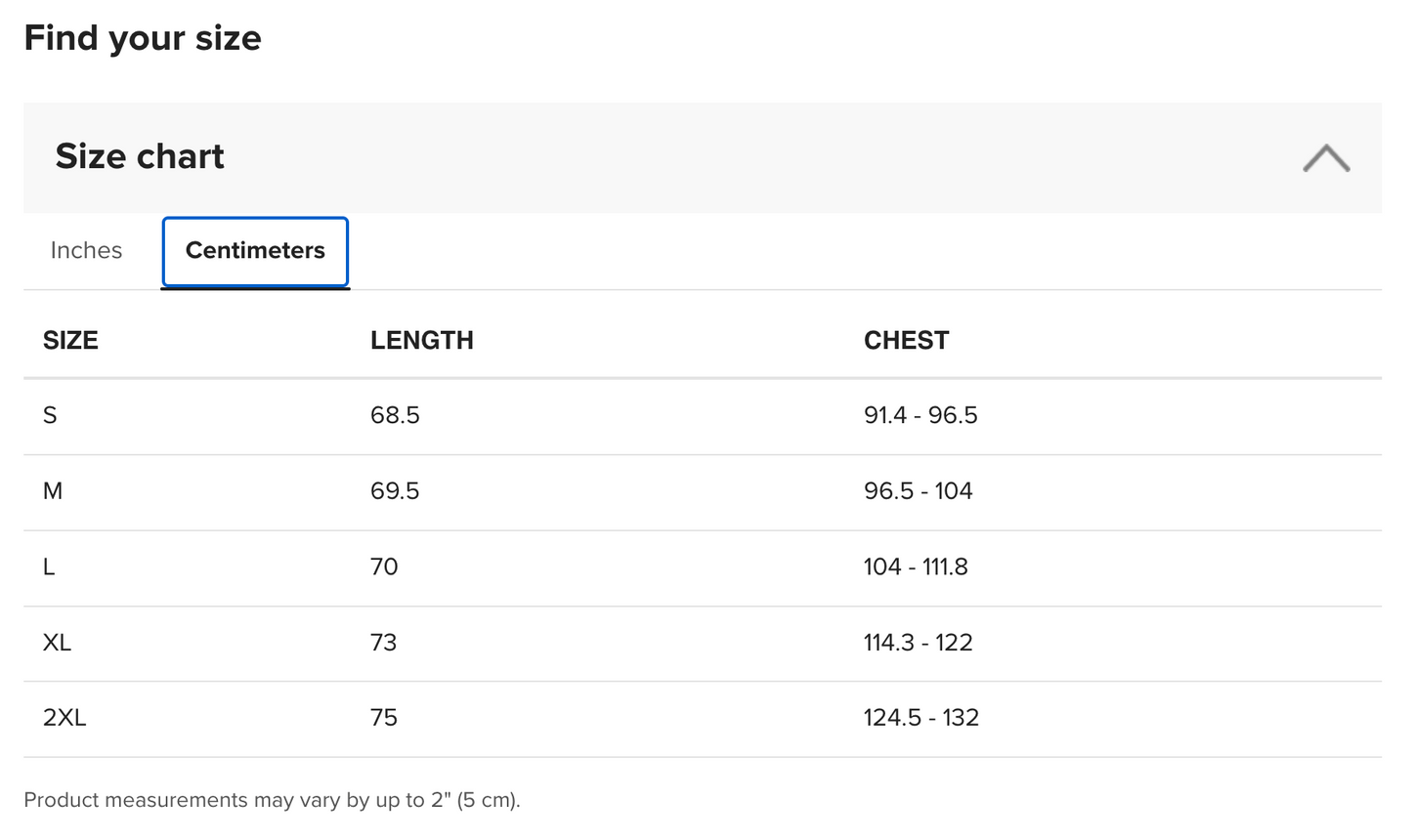
Task: Click the SIZE column header
Action: pos(70,341)
